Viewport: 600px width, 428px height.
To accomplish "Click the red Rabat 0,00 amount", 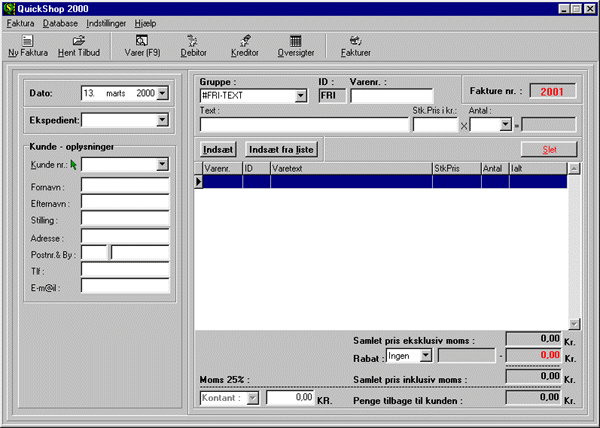I will click(533, 355).
